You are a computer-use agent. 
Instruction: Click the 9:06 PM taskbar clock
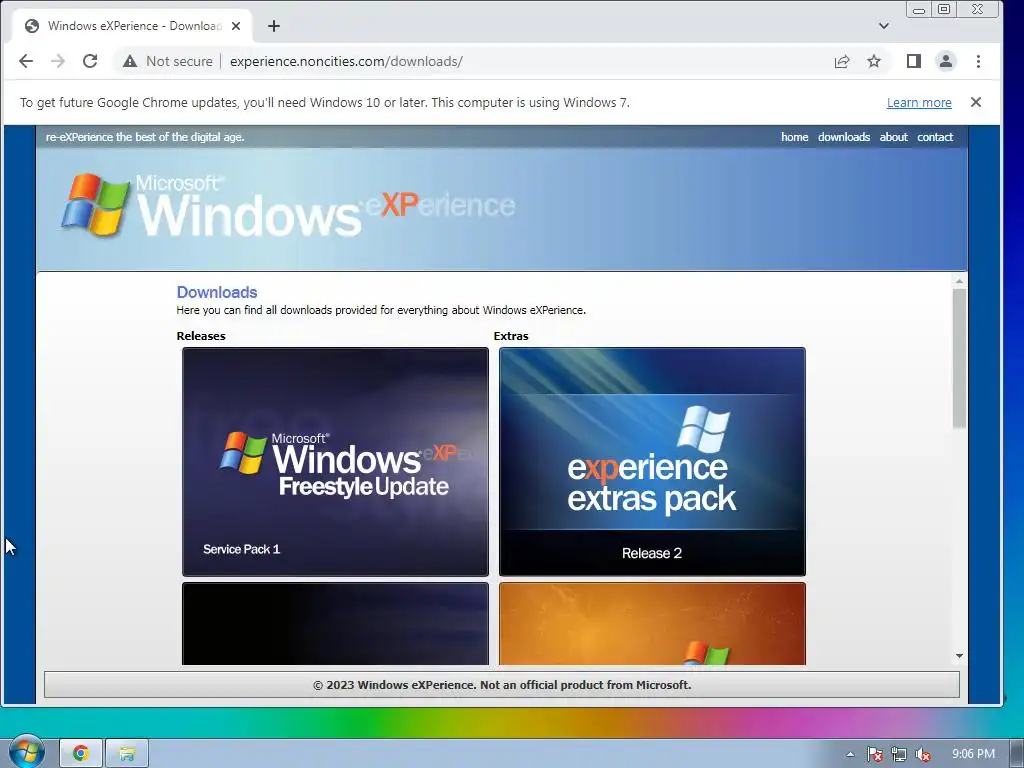[973, 754]
